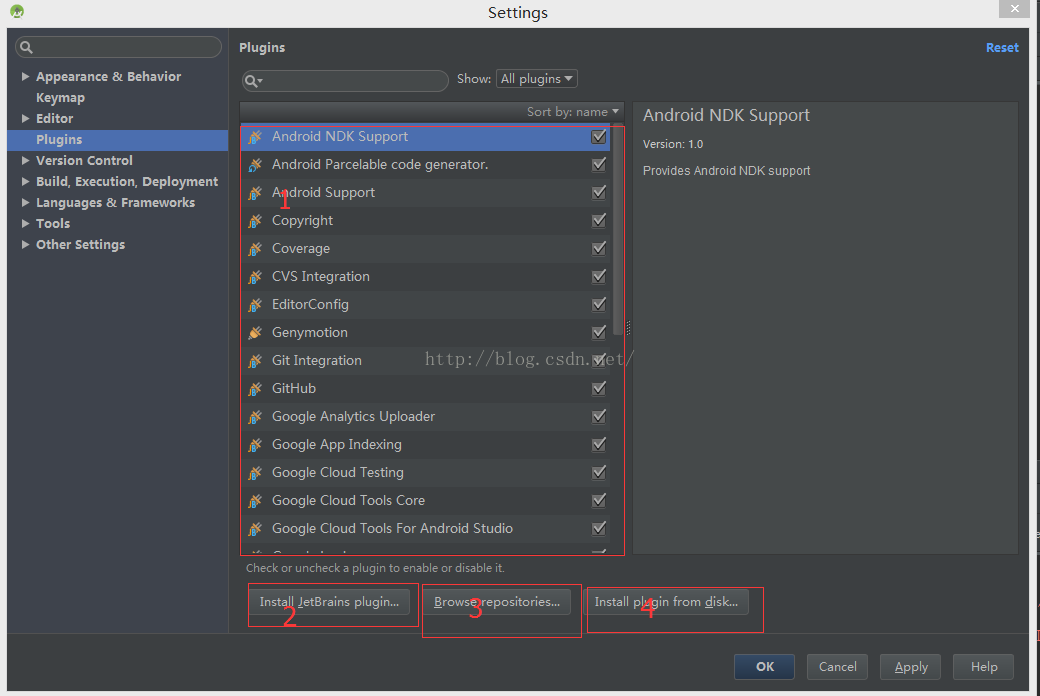
Task: Click the Cancel button
Action: [x=837, y=667]
